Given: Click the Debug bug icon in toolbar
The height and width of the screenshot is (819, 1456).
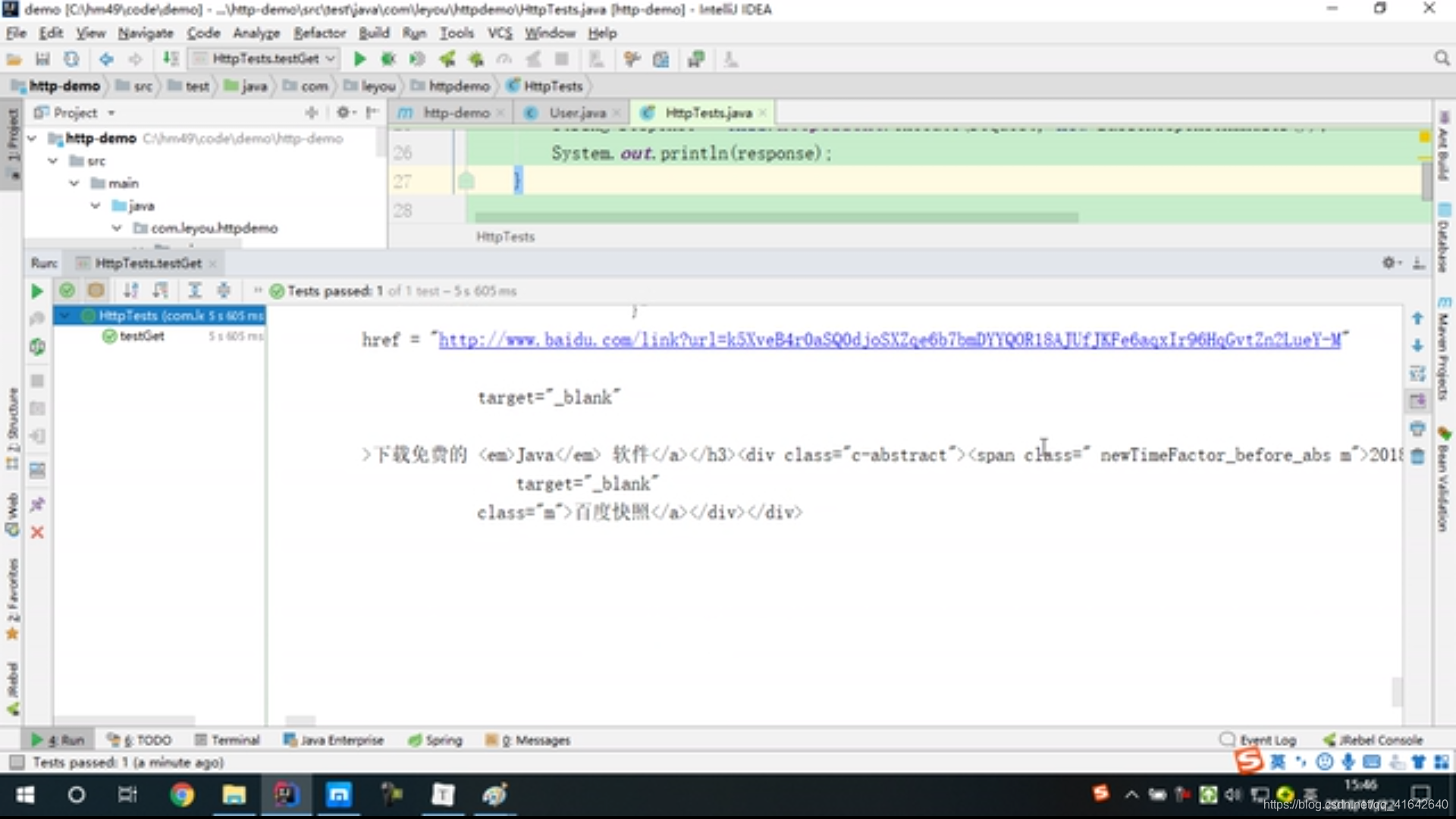Looking at the screenshot, I should point(388,59).
